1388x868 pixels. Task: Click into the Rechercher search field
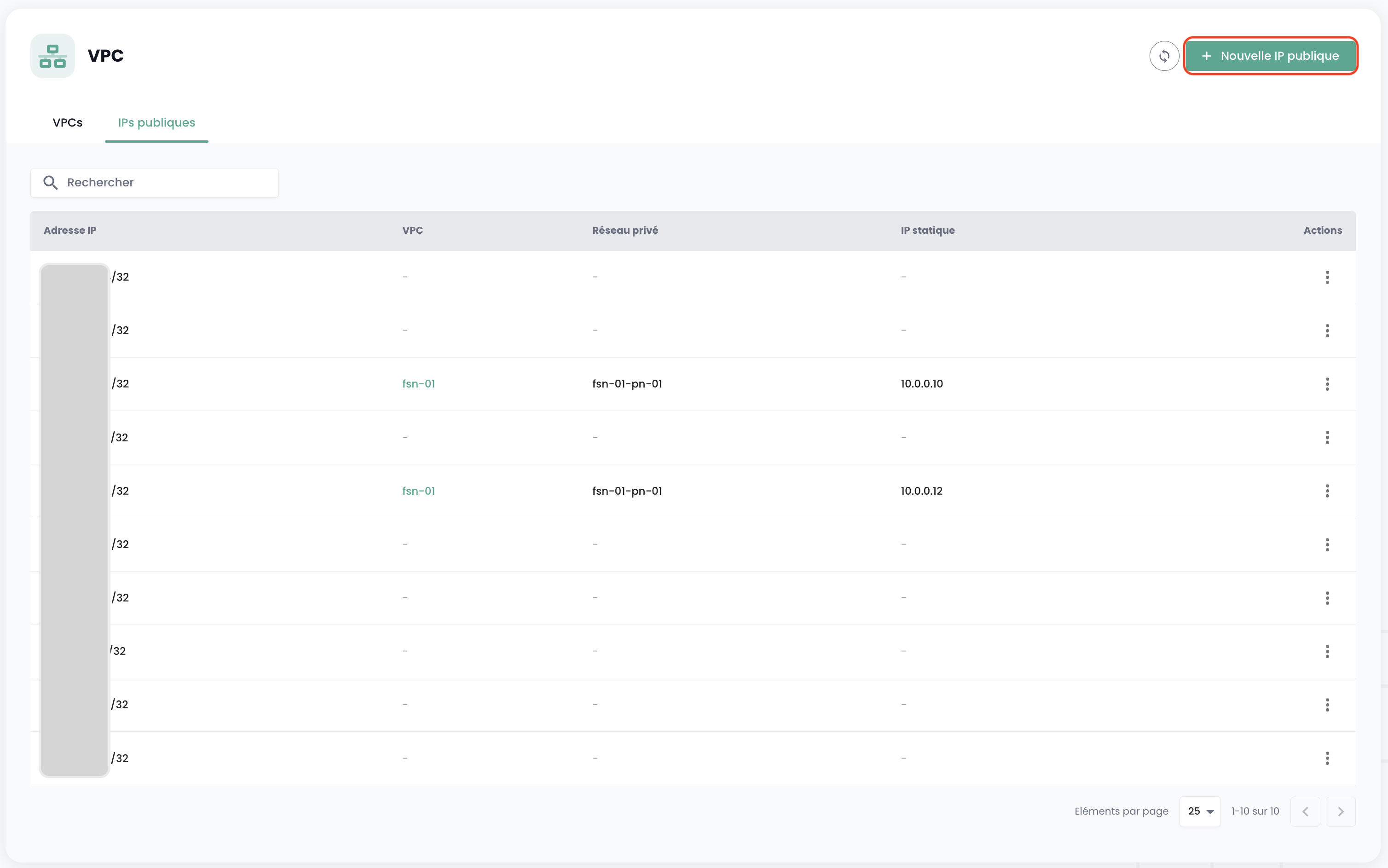pos(167,183)
